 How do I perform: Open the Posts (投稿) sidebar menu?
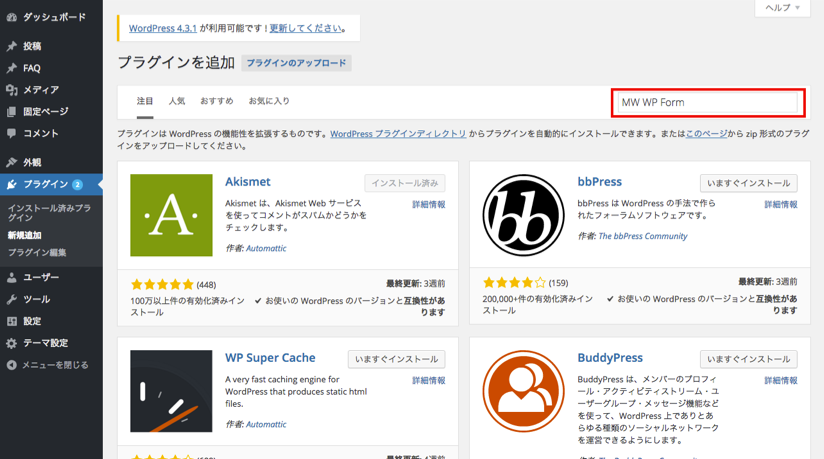tap(32, 46)
